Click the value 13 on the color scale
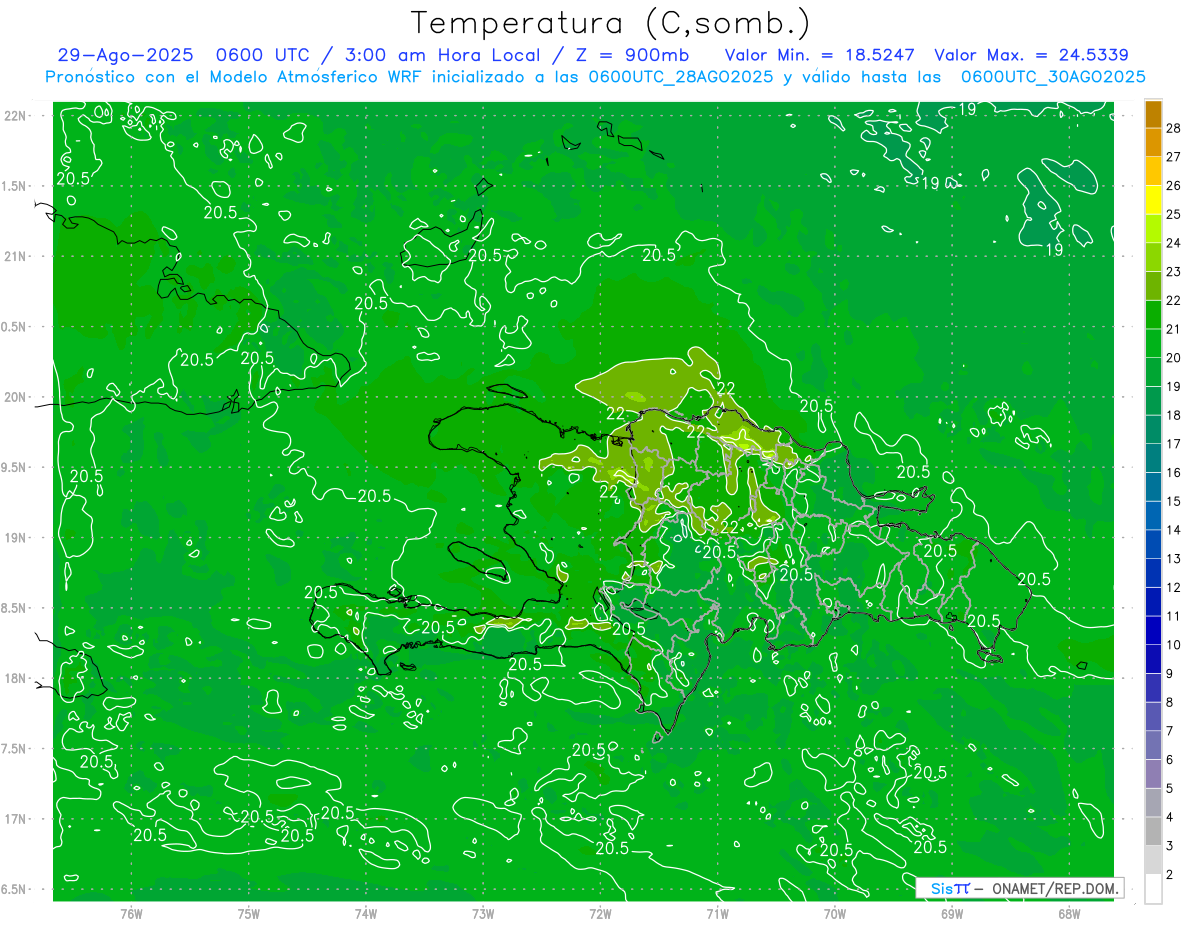 tap(1174, 558)
